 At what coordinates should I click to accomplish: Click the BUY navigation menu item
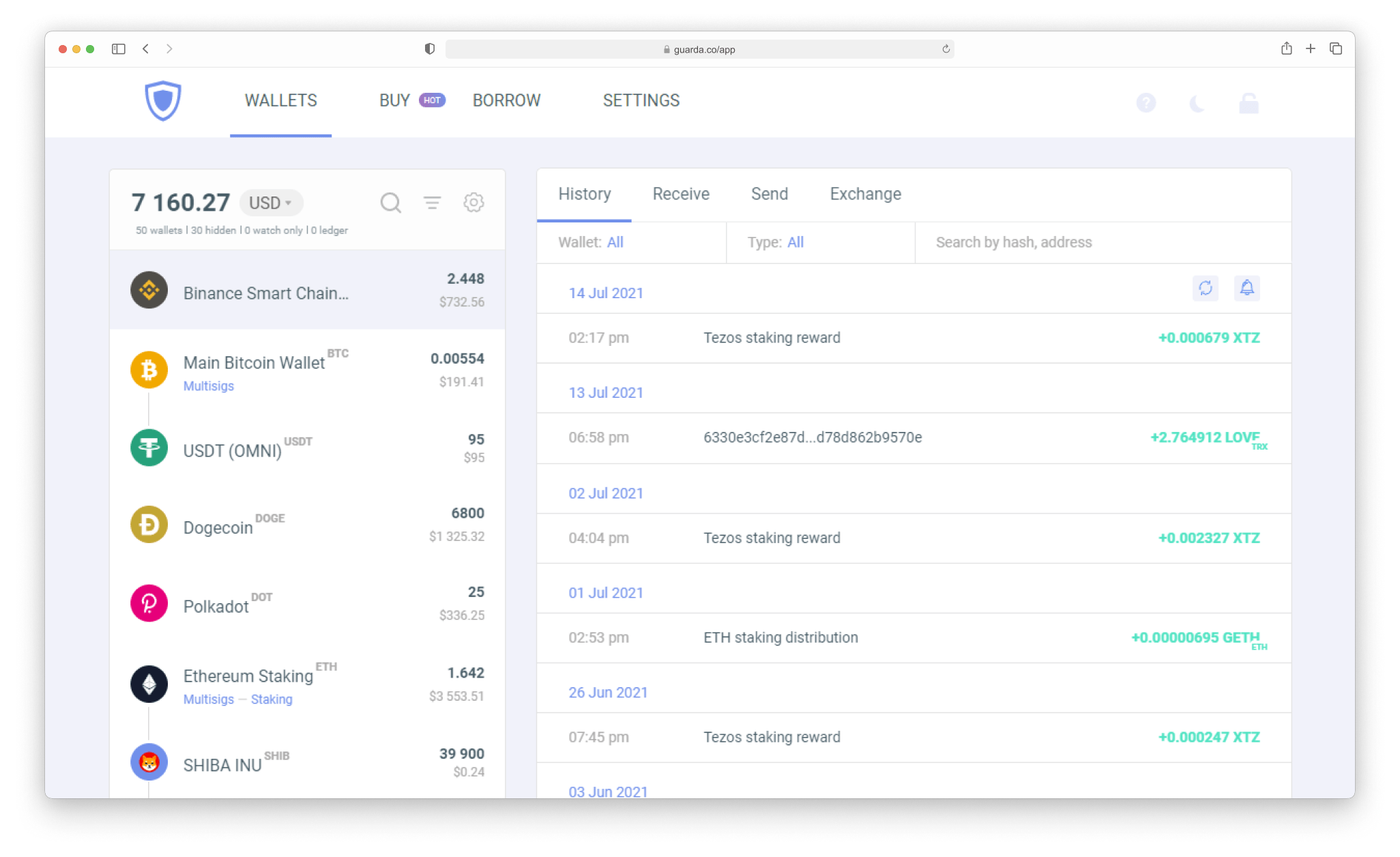(x=393, y=100)
